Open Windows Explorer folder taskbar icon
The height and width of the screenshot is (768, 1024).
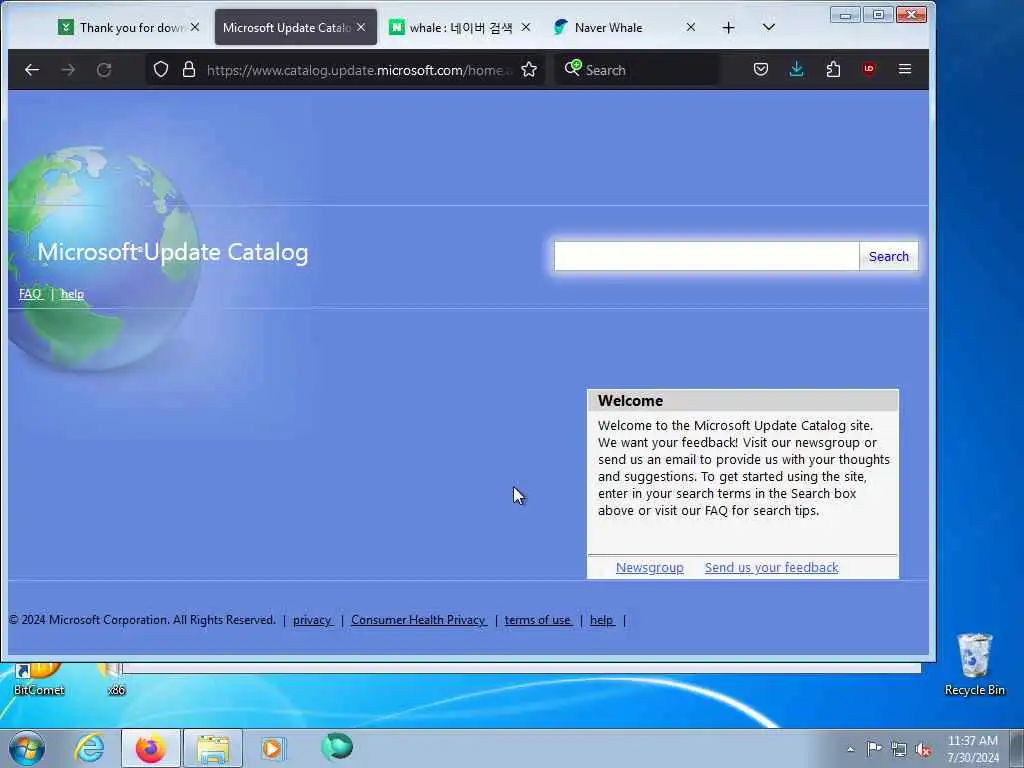[213, 748]
